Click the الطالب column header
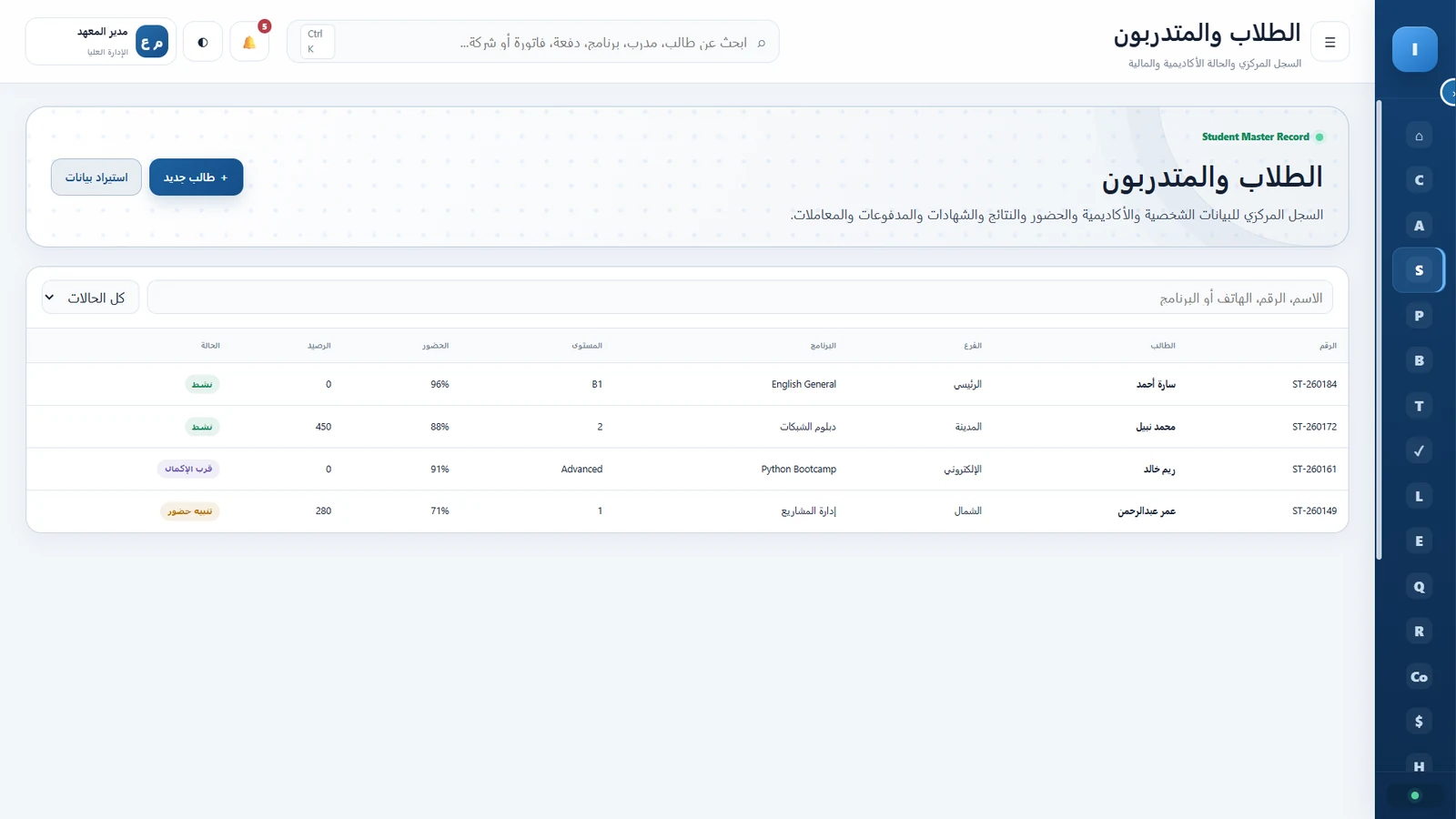This screenshot has width=1456, height=819. (x=1163, y=346)
